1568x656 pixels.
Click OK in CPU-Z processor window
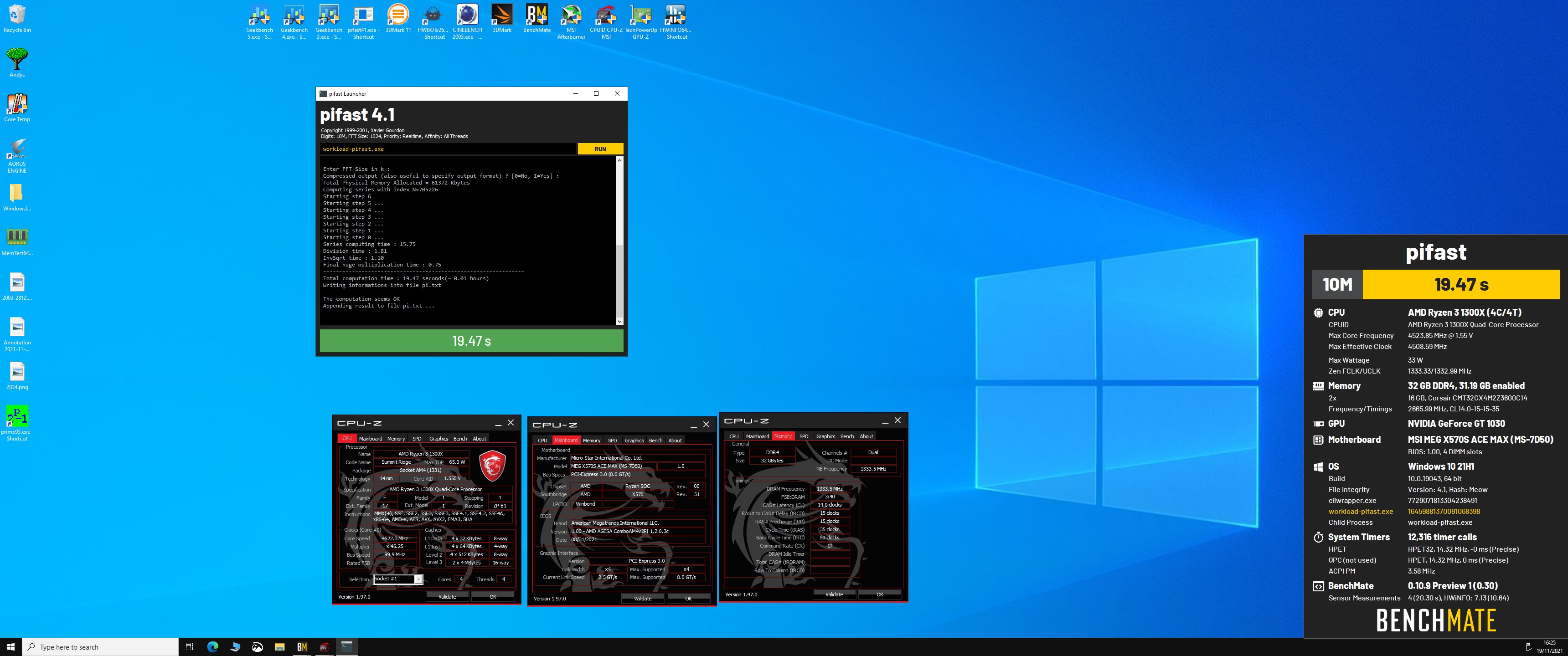point(493,596)
